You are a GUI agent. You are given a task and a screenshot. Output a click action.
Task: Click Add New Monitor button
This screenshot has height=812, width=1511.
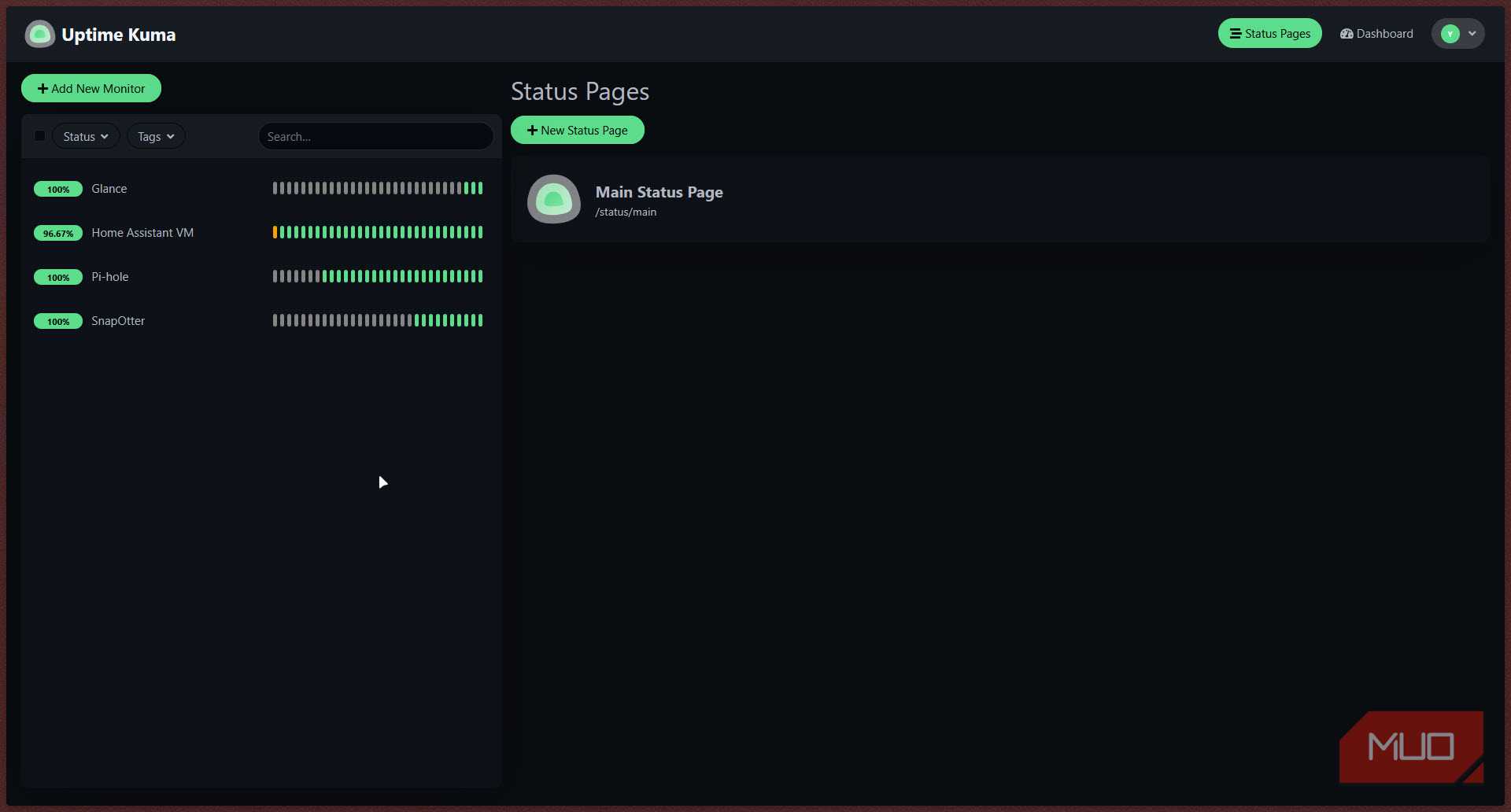(91, 88)
